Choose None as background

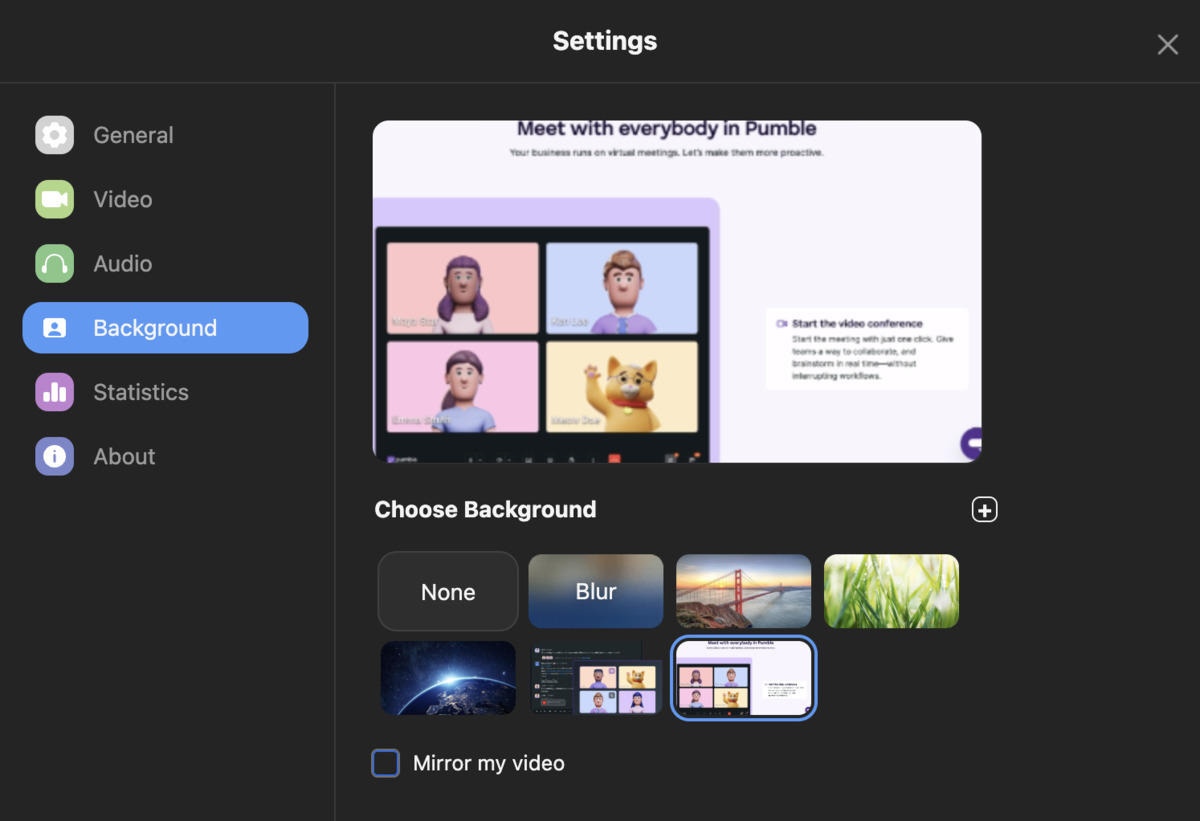[x=448, y=591]
